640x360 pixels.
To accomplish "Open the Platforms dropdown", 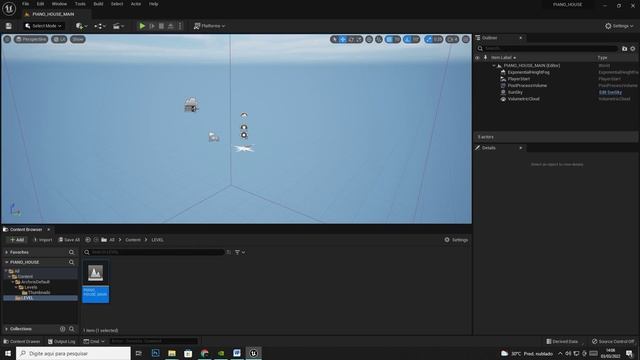I will (209, 26).
